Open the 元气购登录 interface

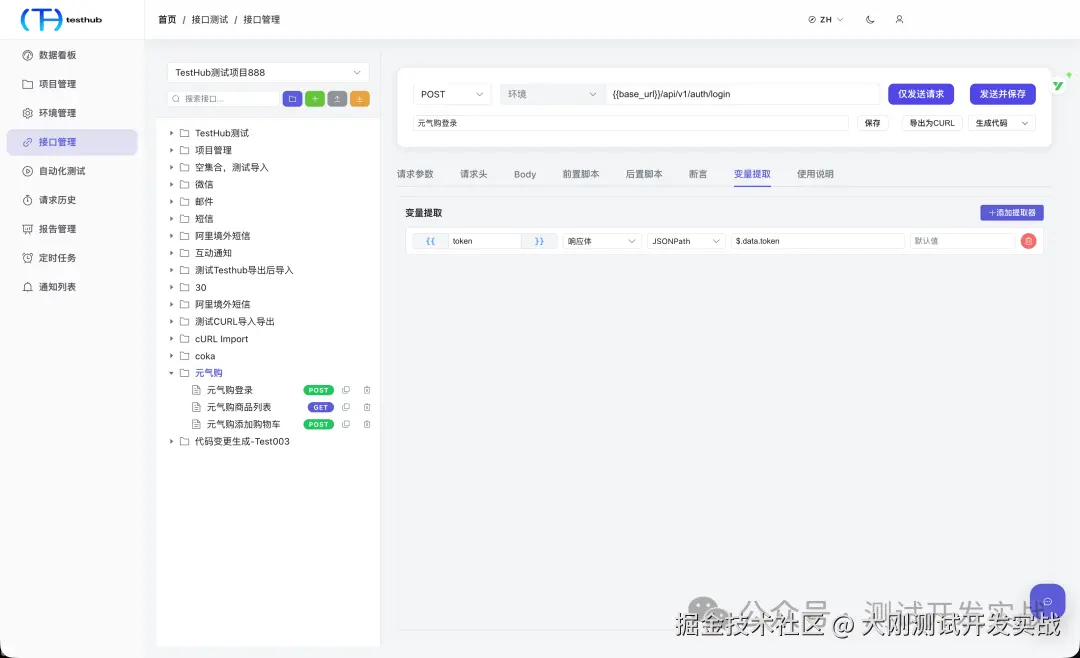229,390
